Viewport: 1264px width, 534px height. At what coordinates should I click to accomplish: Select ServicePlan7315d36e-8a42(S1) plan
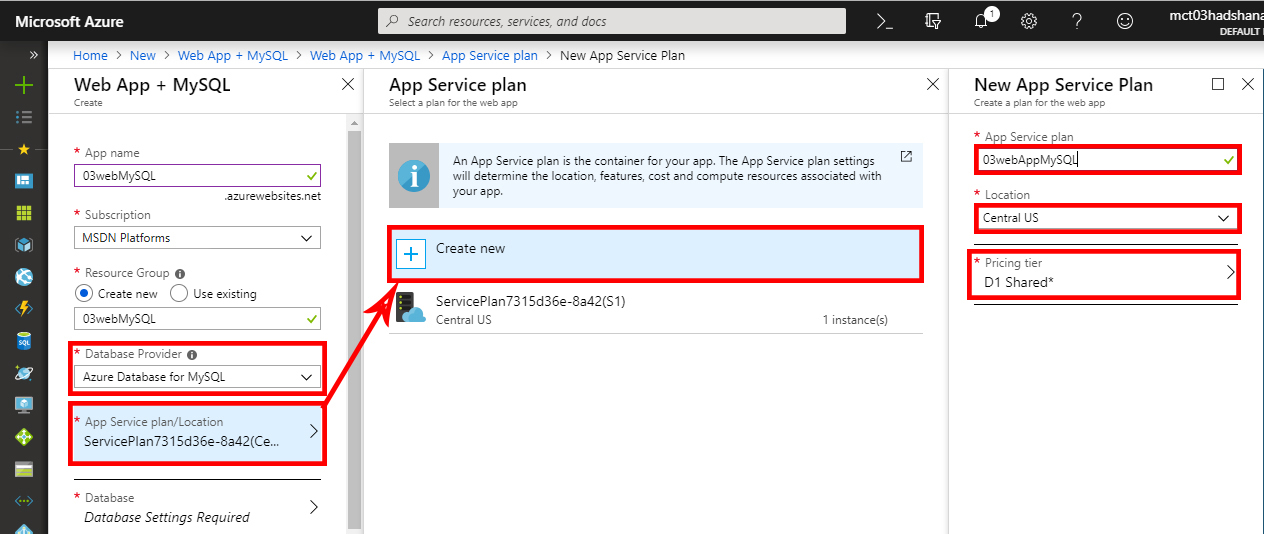point(654,309)
